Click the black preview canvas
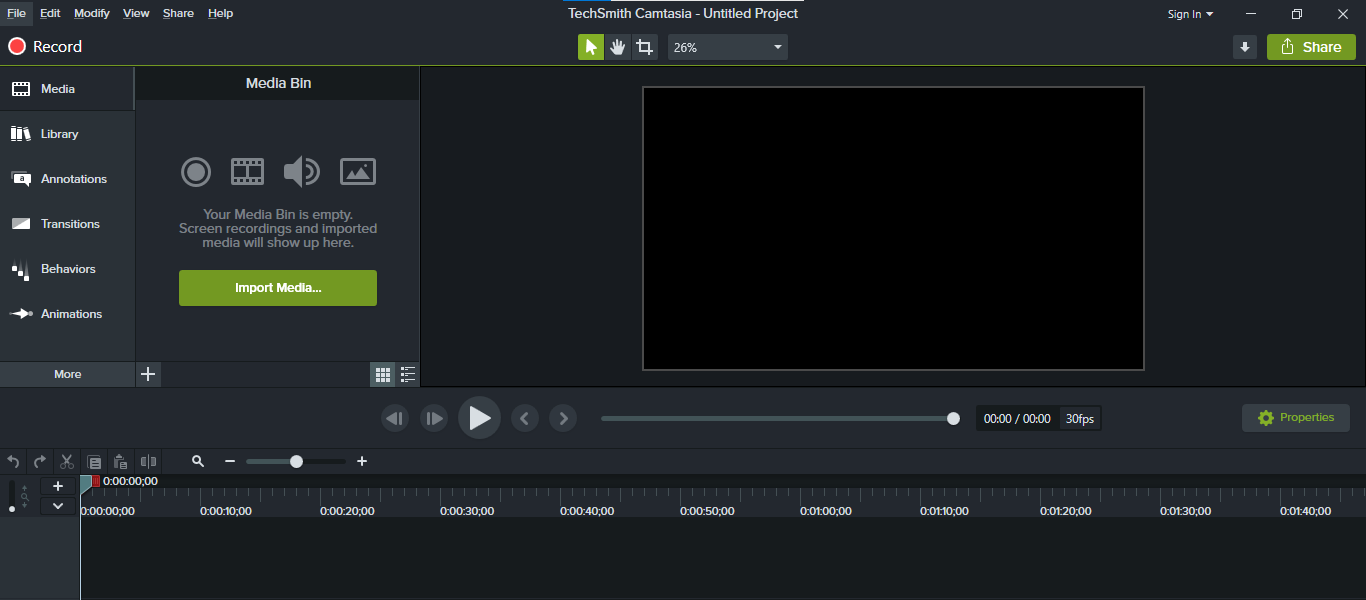Screen dimensions: 1366x600 coord(893,229)
